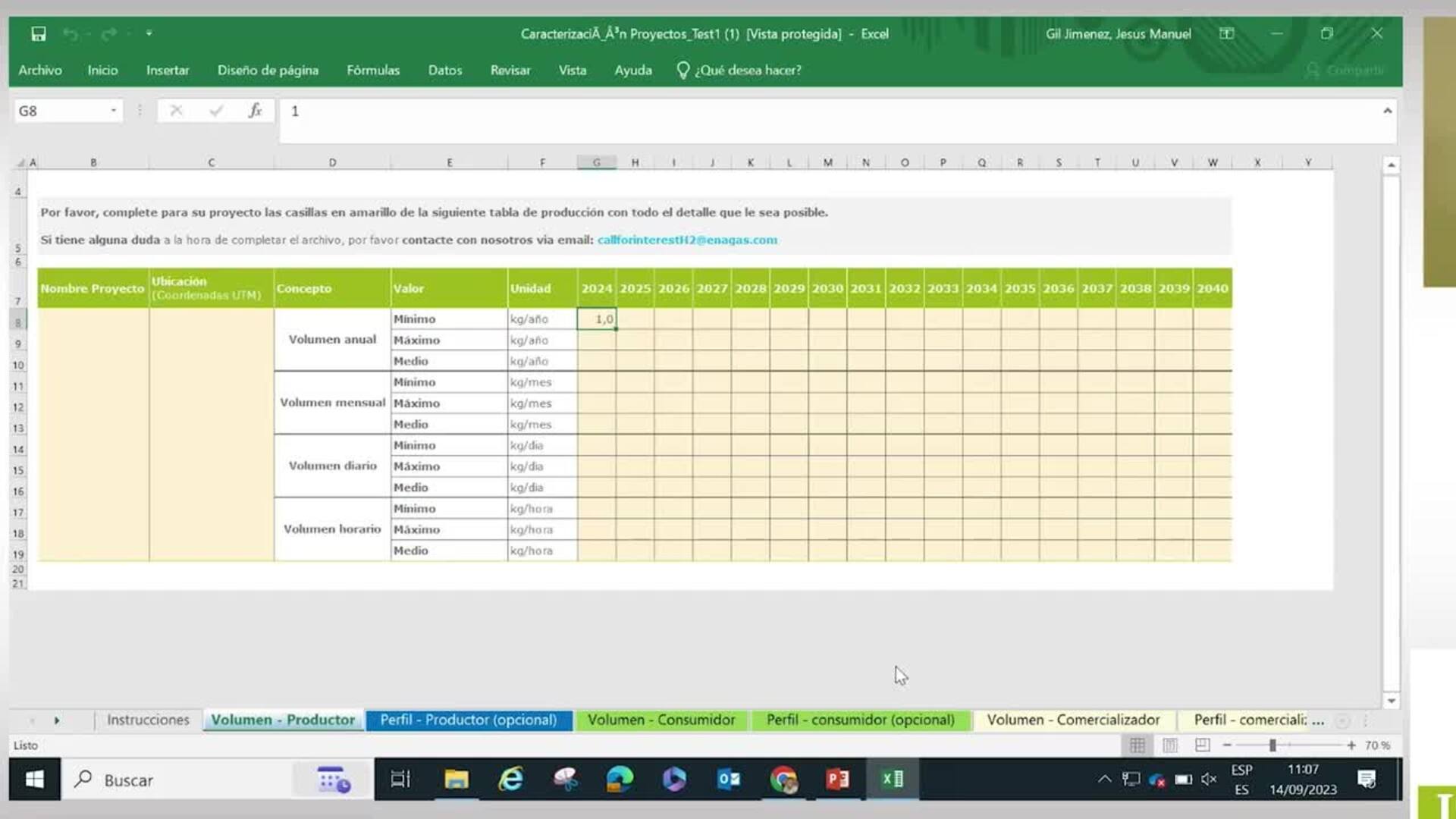
Task: Click the lightbulb Tell Me icon
Action: [x=682, y=70]
